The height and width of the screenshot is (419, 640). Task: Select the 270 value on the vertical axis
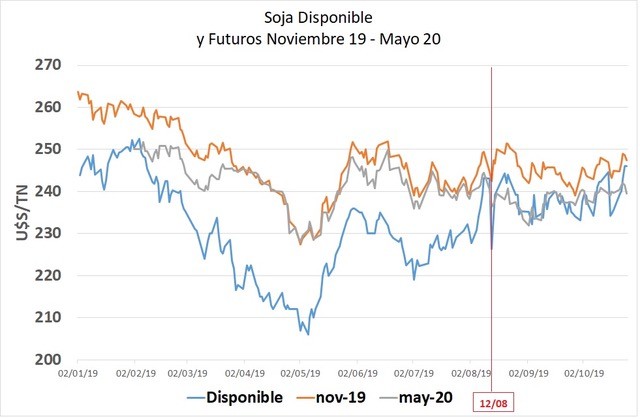coord(49,65)
